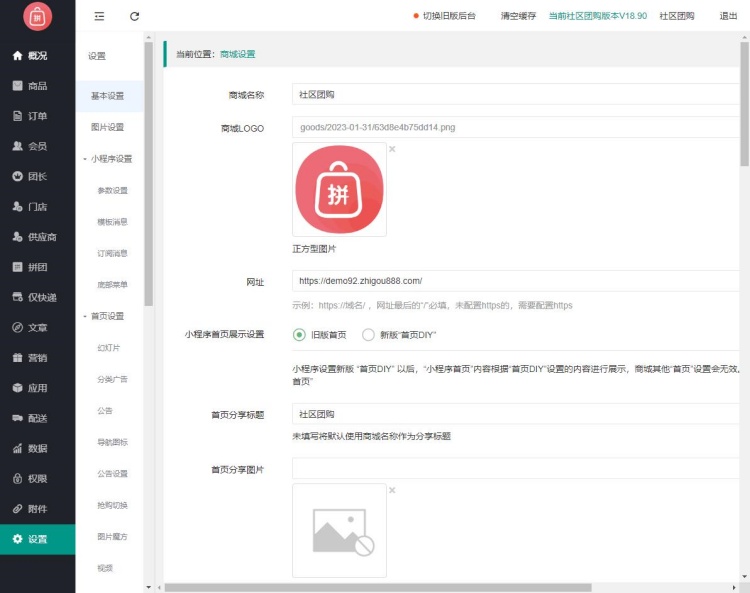Viewport: 750px width, 593px height.
Task: Open the 抢购切换 submenu item
Action: (x=112, y=505)
